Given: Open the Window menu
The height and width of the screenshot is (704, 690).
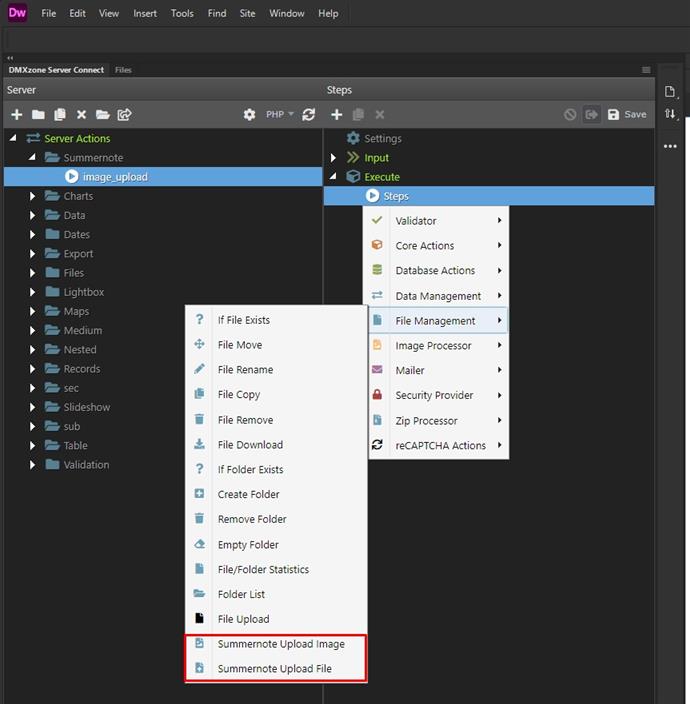Looking at the screenshot, I should tap(287, 13).
